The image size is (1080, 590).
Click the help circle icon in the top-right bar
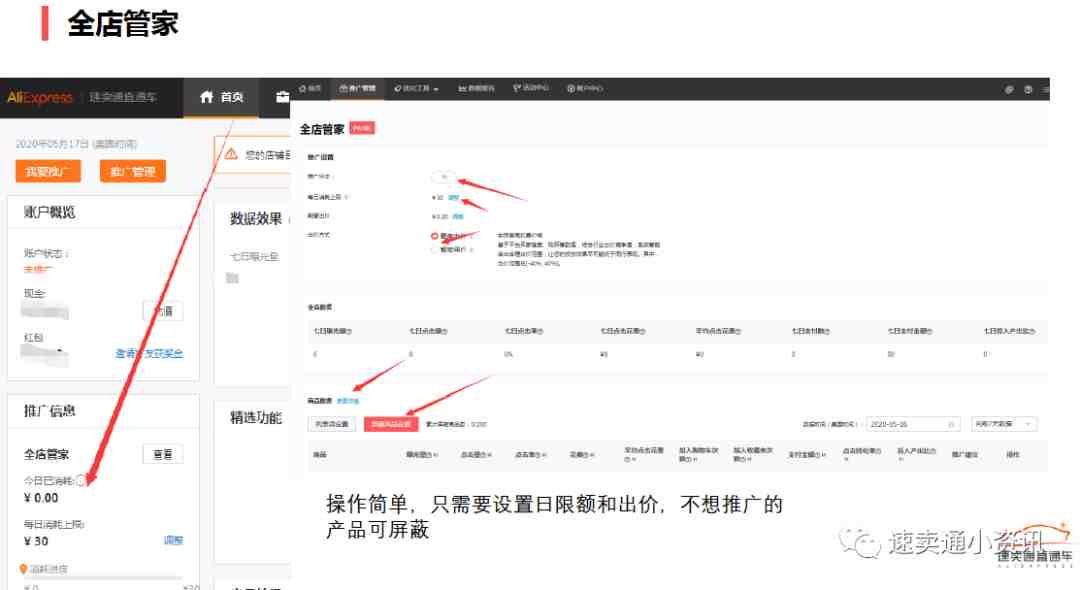click(x=1027, y=89)
